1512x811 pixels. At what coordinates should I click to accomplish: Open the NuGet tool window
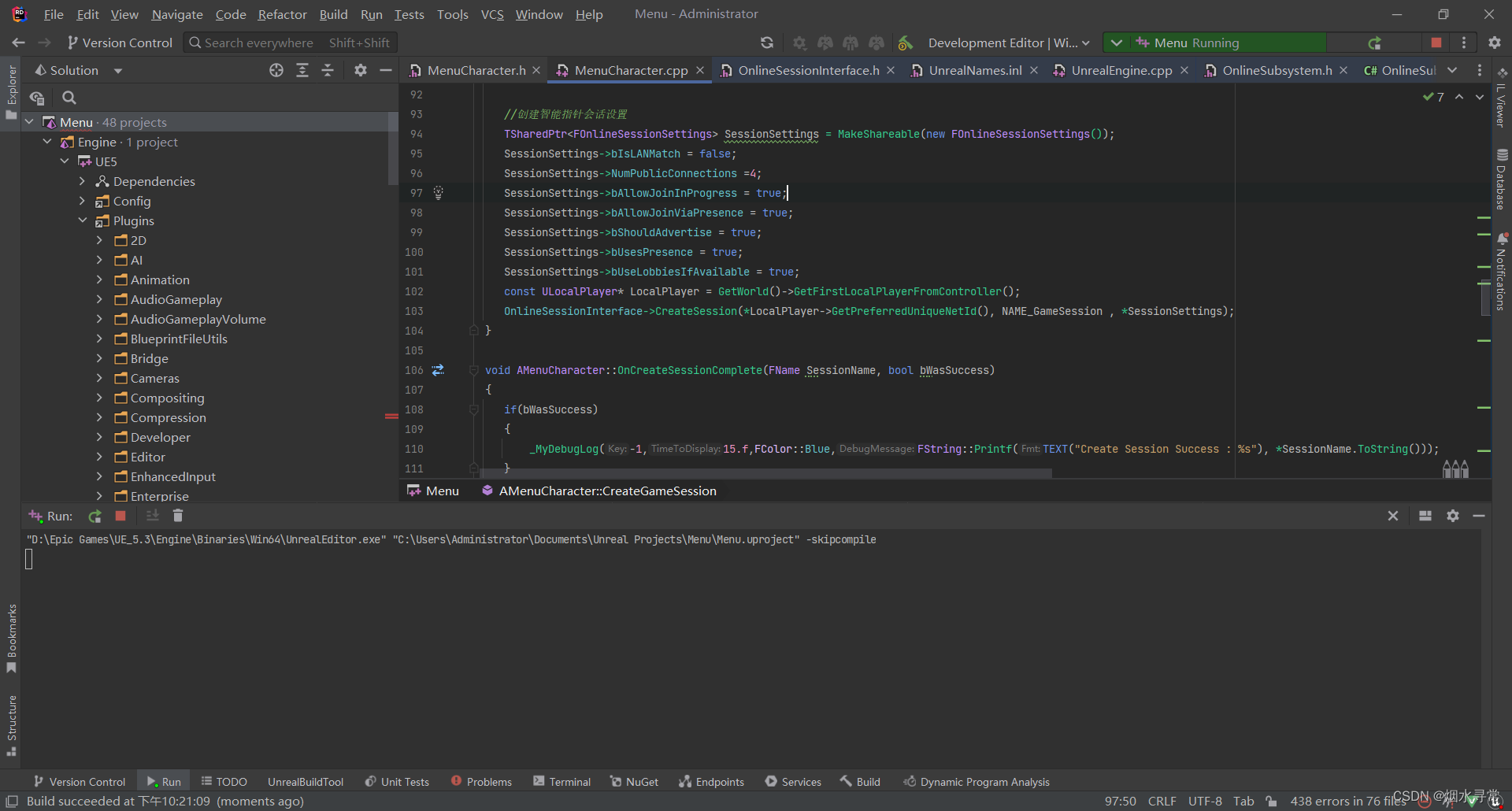[635, 781]
